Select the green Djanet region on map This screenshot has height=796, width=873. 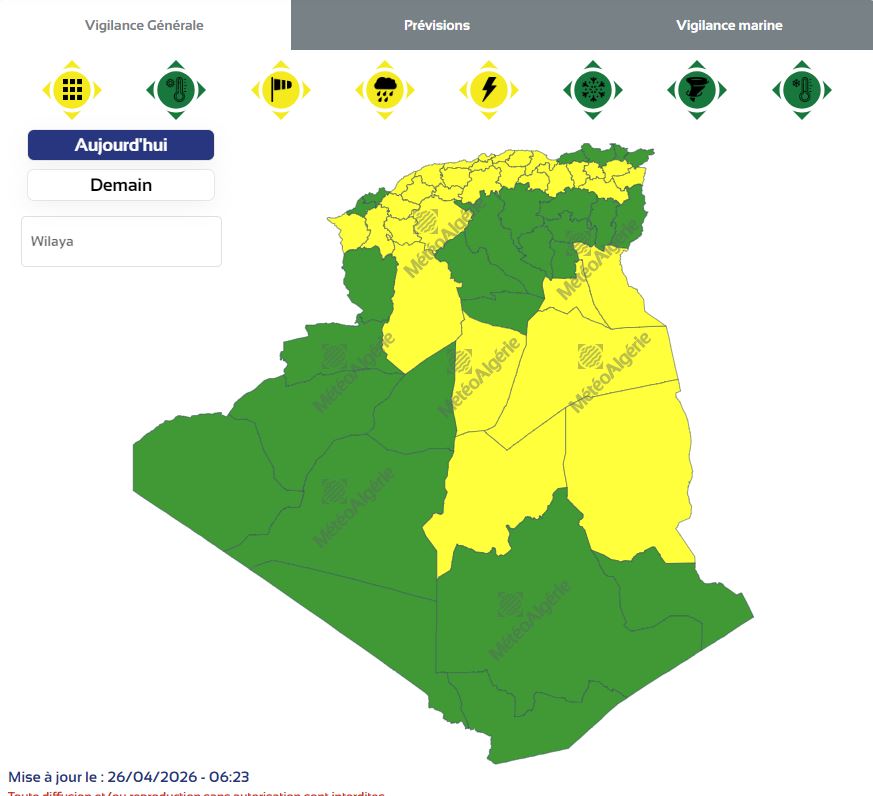tap(680, 610)
